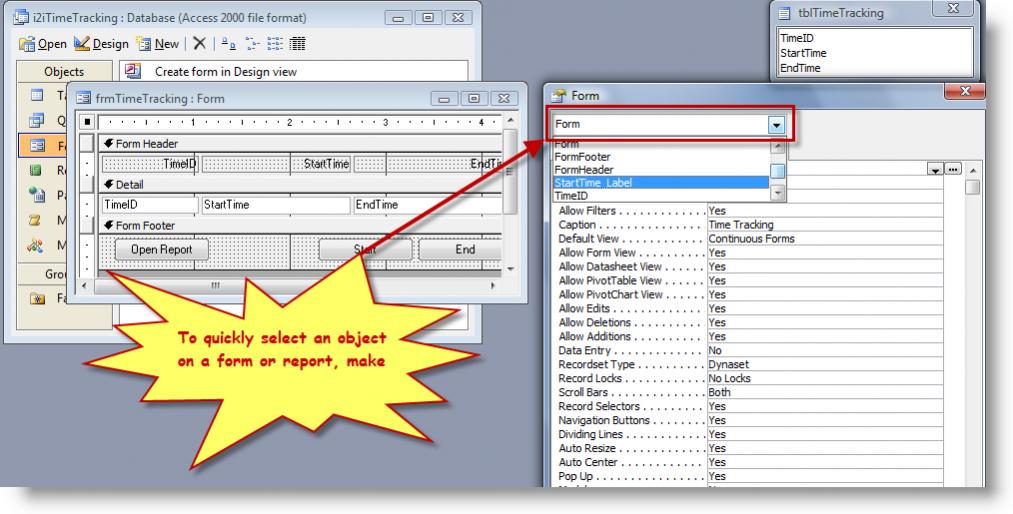Click the Form Header section bar
Image resolution: width=1013 pixels, height=514 pixels.
coord(300,143)
